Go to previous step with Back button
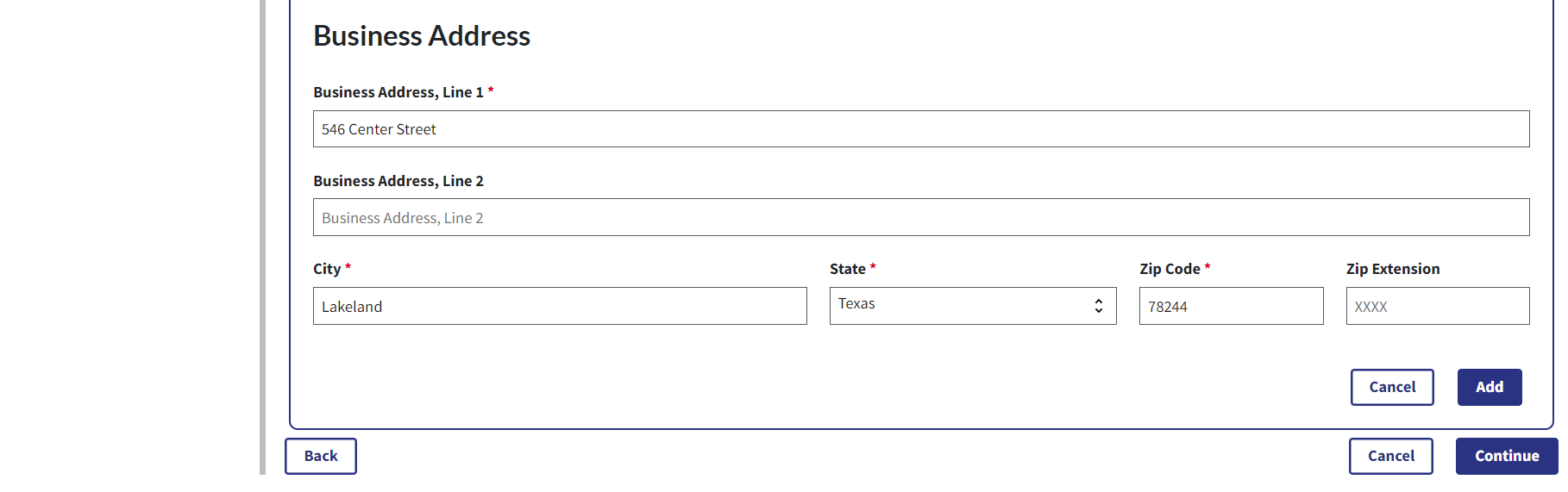 pyautogui.click(x=321, y=457)
